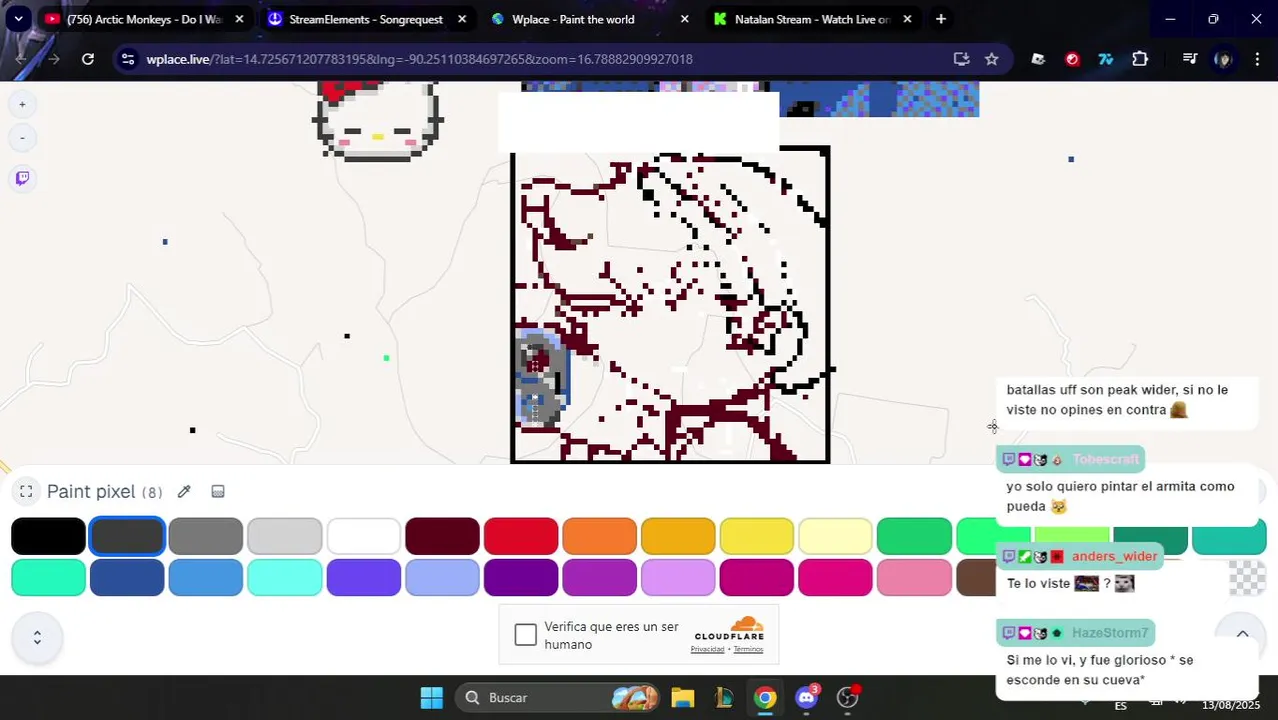Select the transparent checkered swatch
Image resolution: width=1278 pixels, height=720 pixels.
(1247, 578)
